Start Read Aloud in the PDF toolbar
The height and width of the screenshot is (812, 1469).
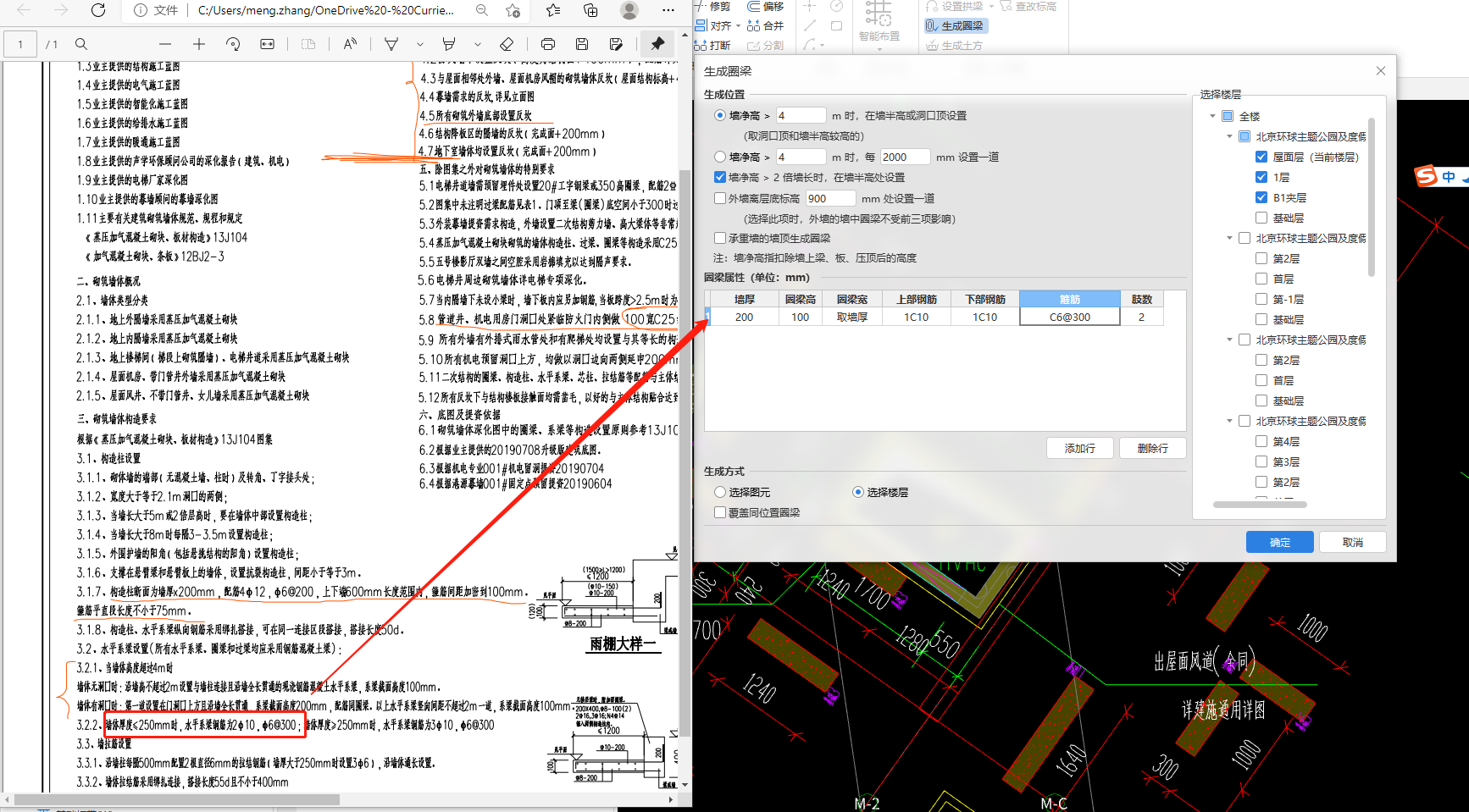click(350, 44)
